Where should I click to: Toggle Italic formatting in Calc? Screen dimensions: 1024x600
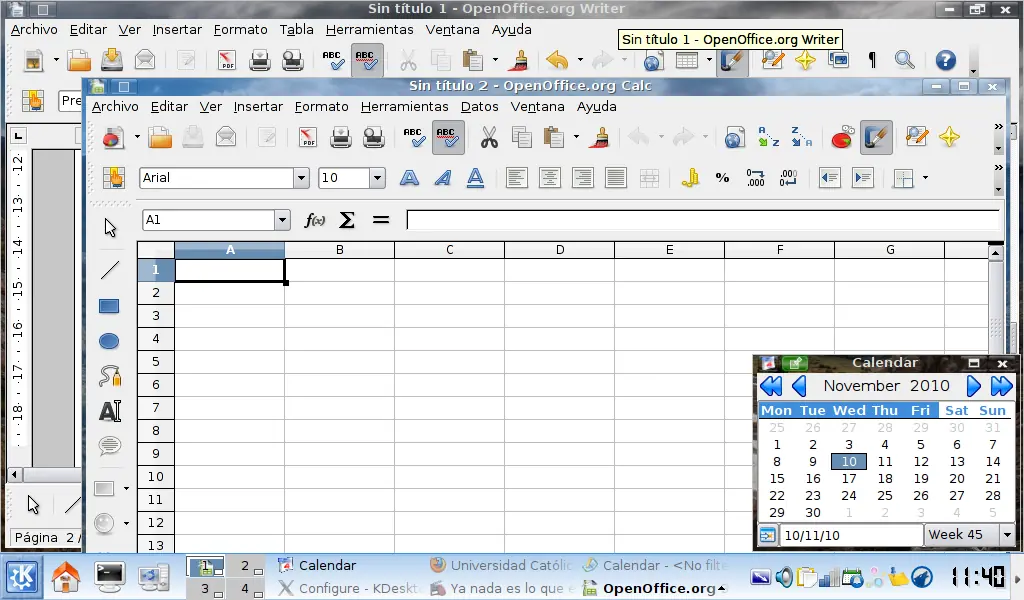pyautogui.click(x=443, y=178)
